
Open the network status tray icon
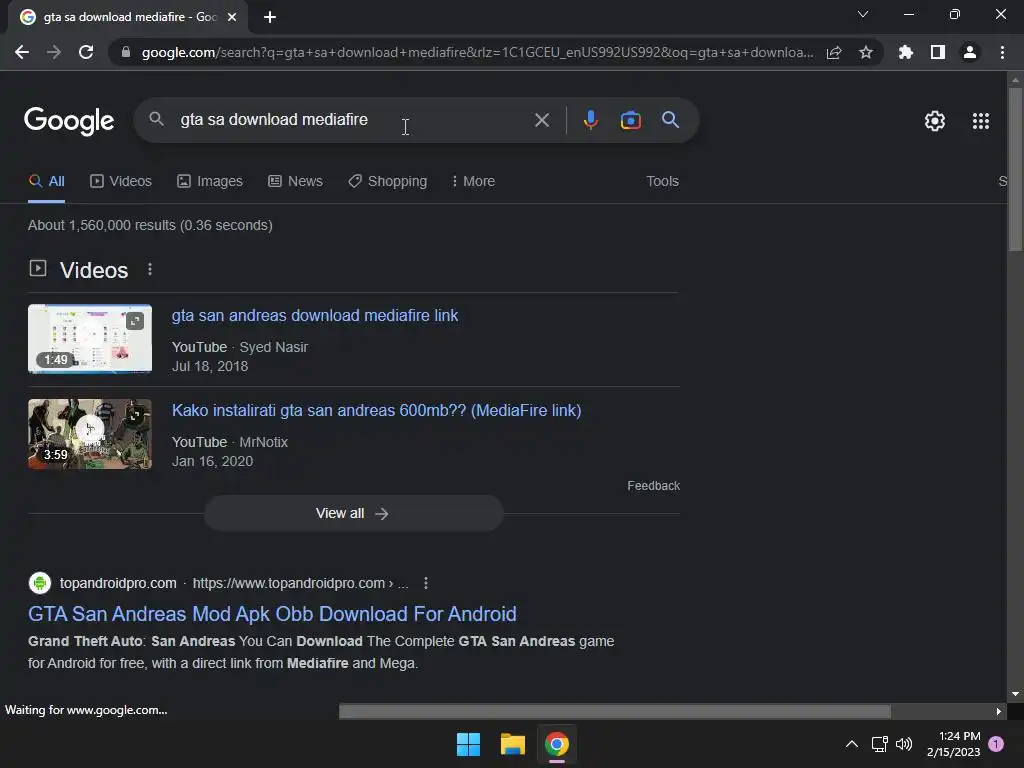(x=879, y=744)
